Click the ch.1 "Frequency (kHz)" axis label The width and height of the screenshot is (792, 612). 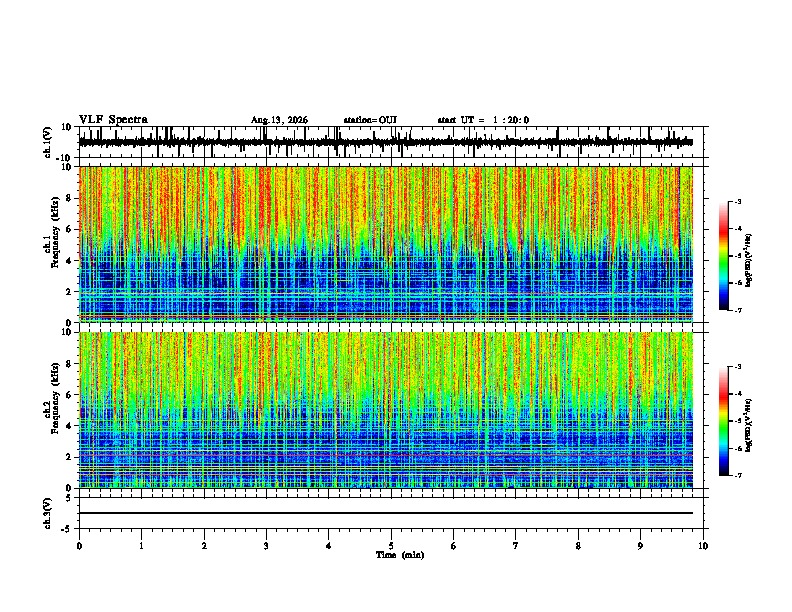coord(55,232)
